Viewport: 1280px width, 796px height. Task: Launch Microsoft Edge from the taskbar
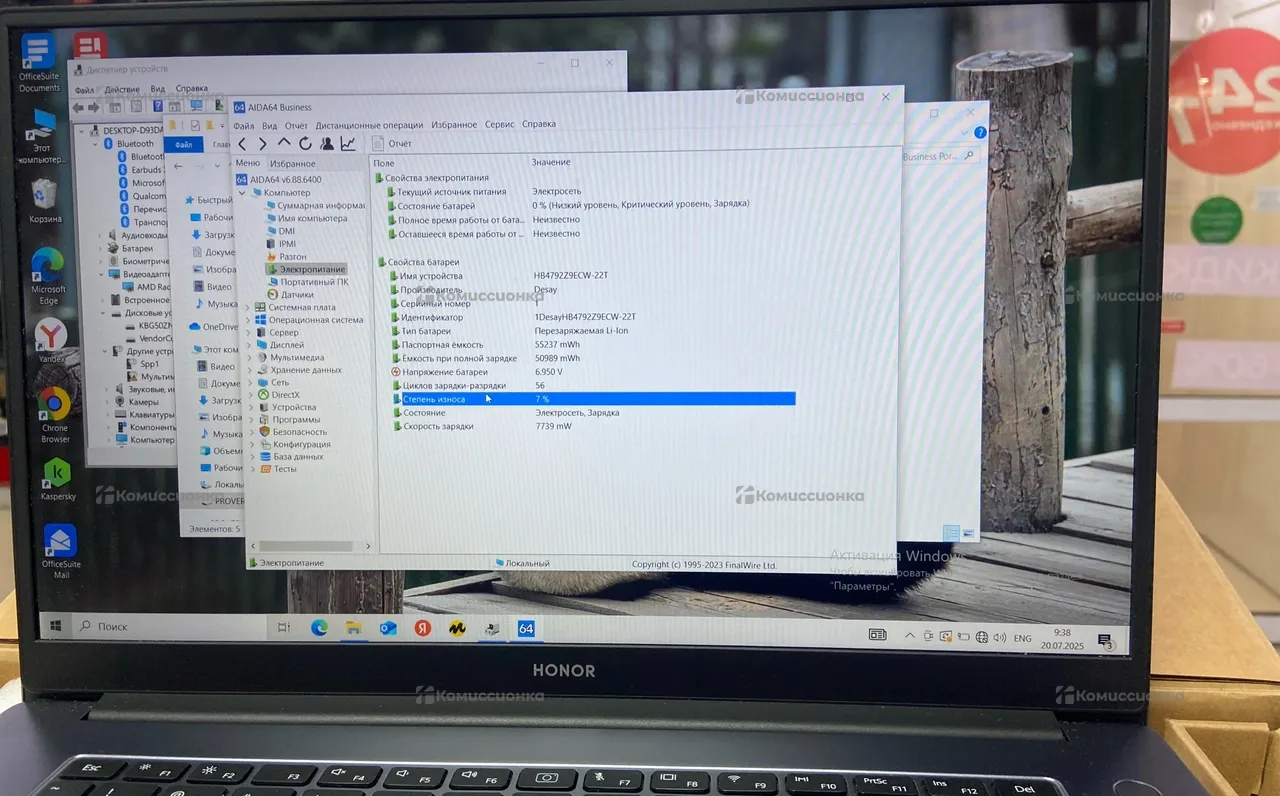pyautogui.click(x=319, y=628)
